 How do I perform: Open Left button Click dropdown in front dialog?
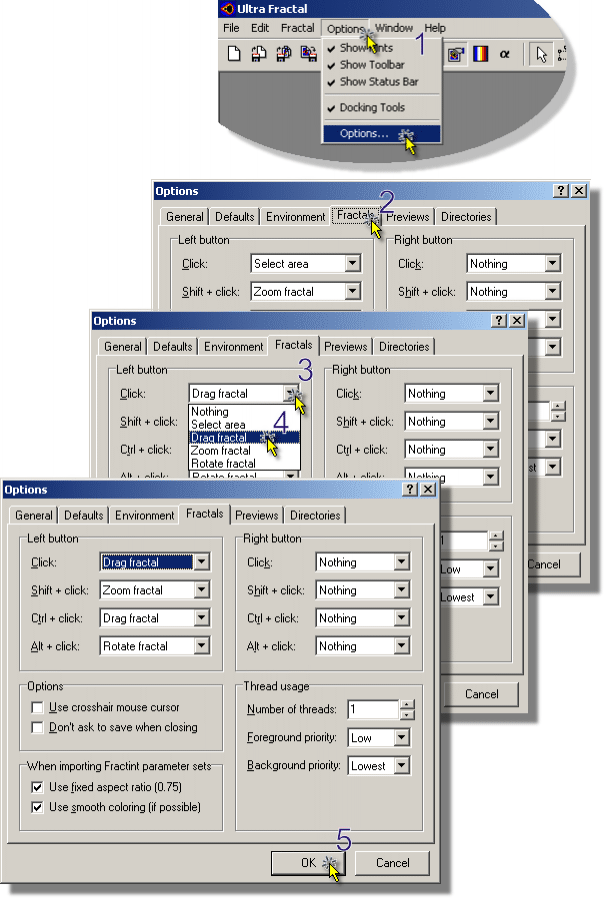point(202,562)
